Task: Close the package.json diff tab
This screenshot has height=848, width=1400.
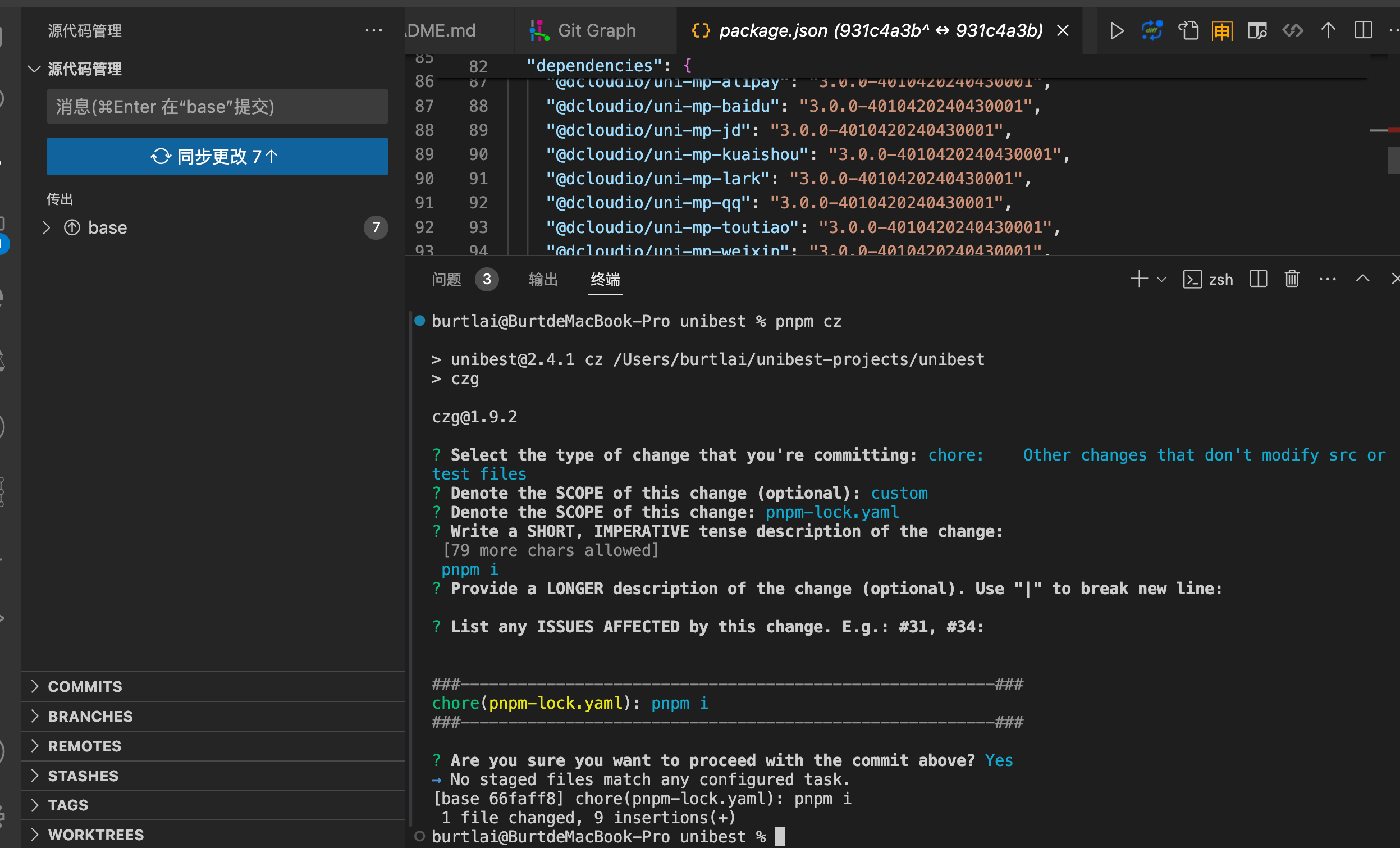Action: point(1063,31)
